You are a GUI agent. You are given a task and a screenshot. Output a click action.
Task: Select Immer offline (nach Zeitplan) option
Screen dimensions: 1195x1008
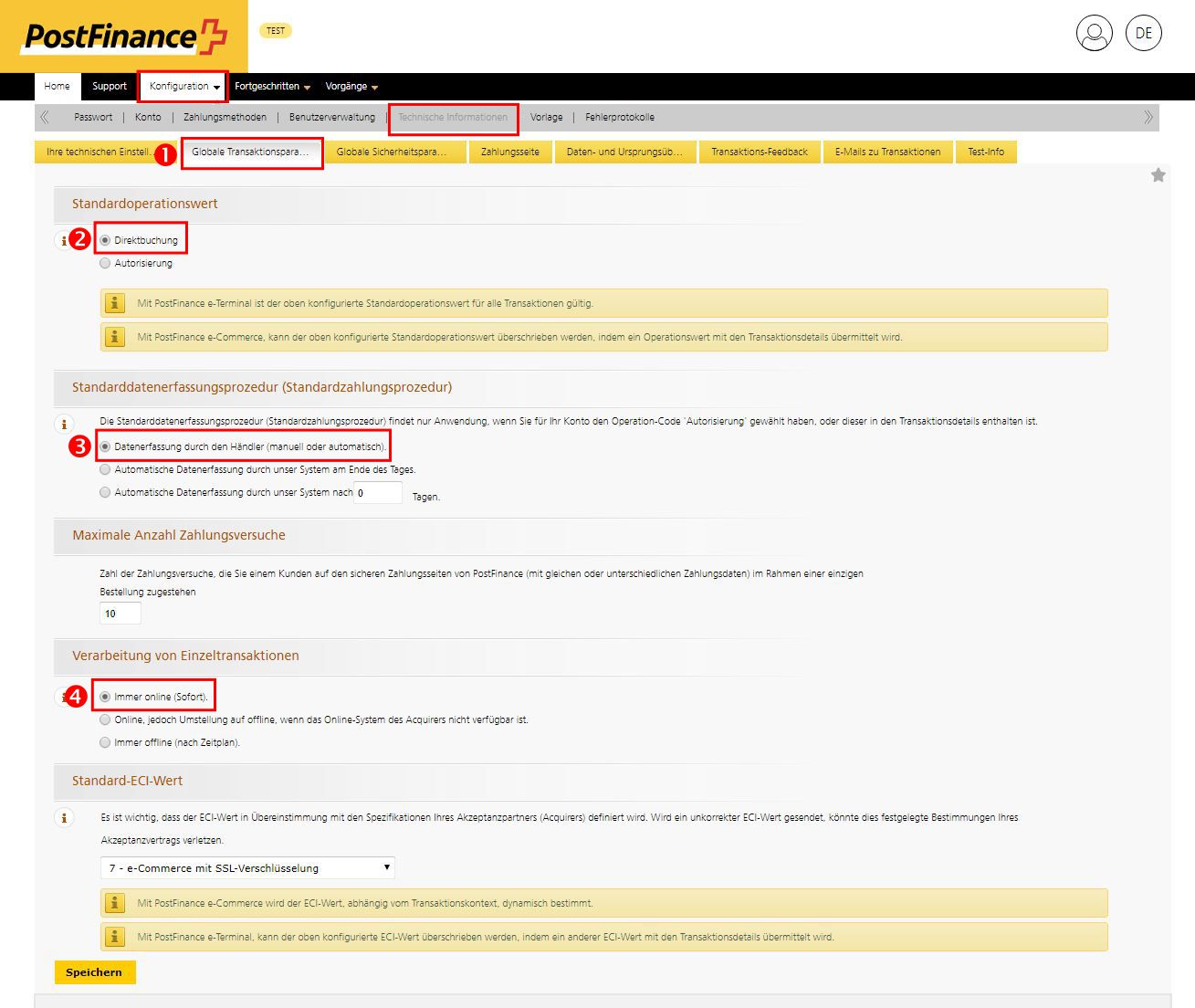point(105,742)
